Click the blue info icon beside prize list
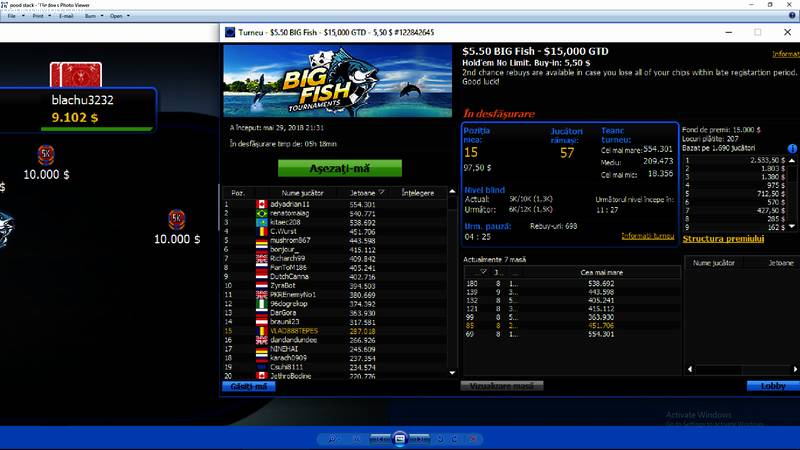 point(792,148)
